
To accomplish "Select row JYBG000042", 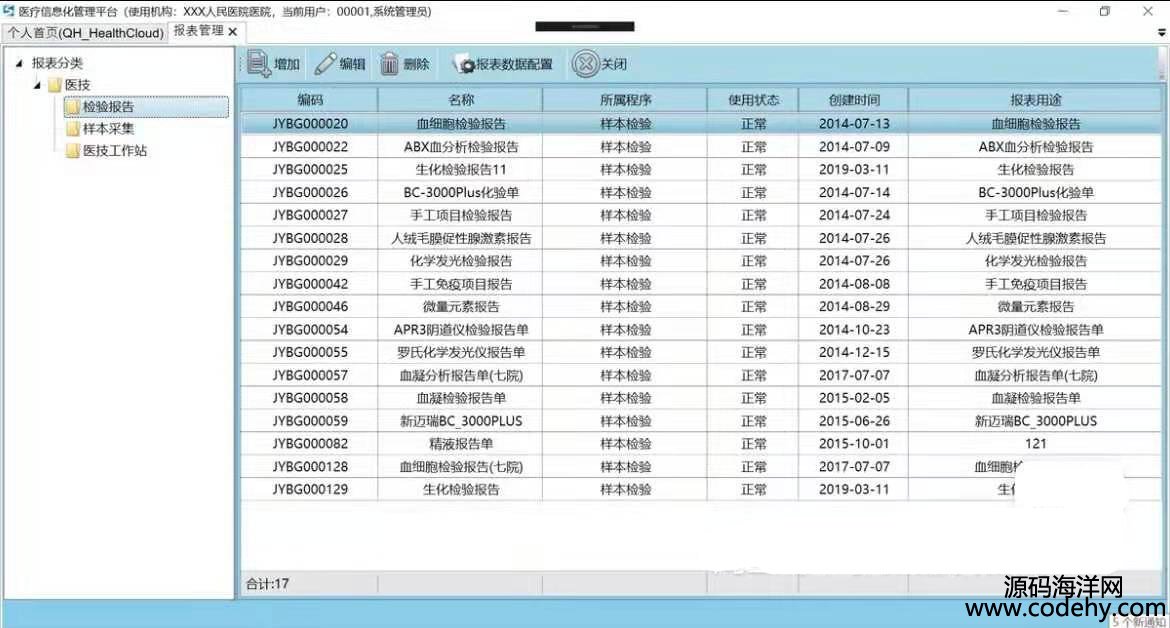I will pyautogui.click(x=701, y=283).
